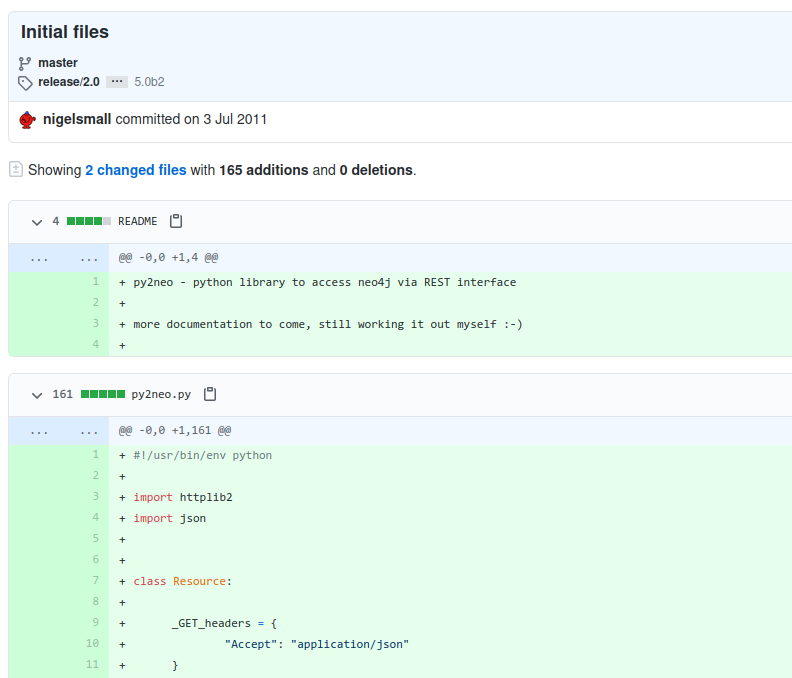Open the py2neo.py file name link
The height and width of the screenshot is (678, 792).
[x=161, y=394]
